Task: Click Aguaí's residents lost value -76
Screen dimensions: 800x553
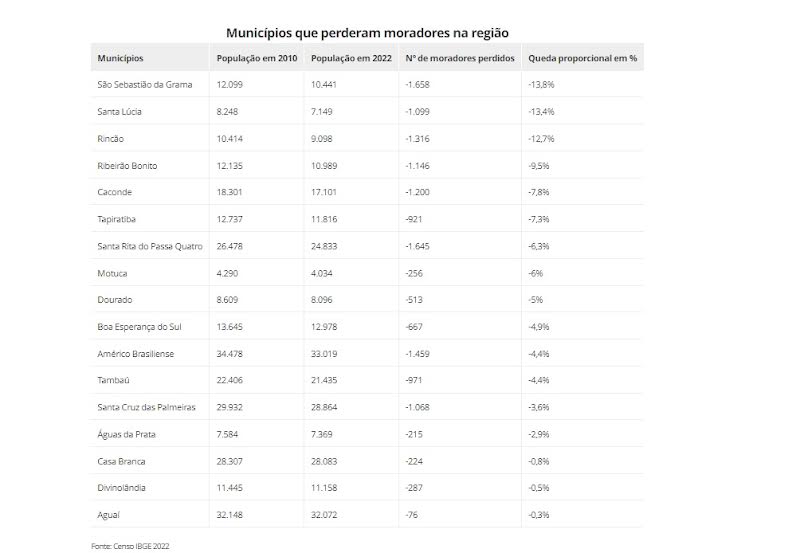Action: coord(413,514)
